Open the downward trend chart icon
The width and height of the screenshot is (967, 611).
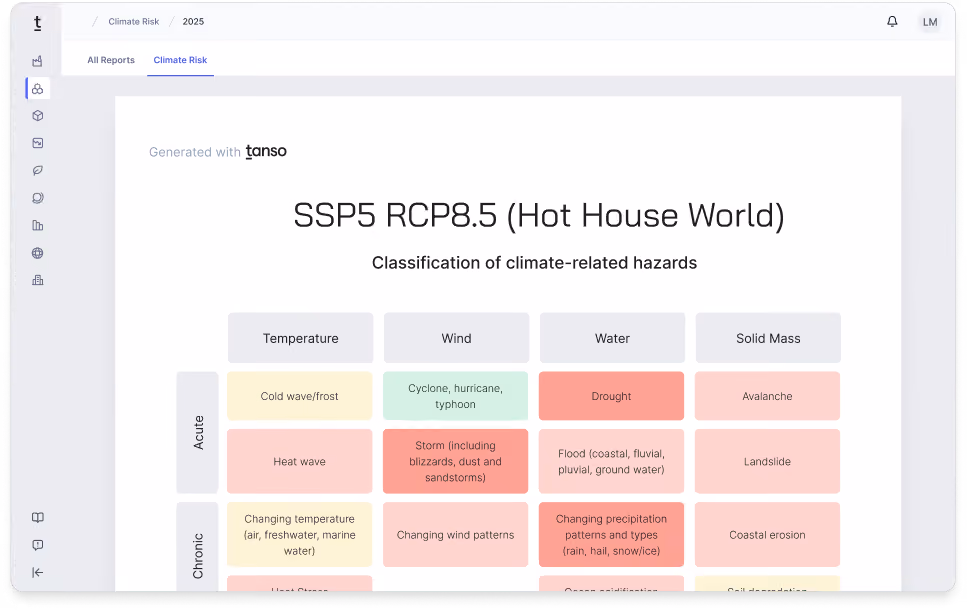pyautogui.click(x=38, y=143)
